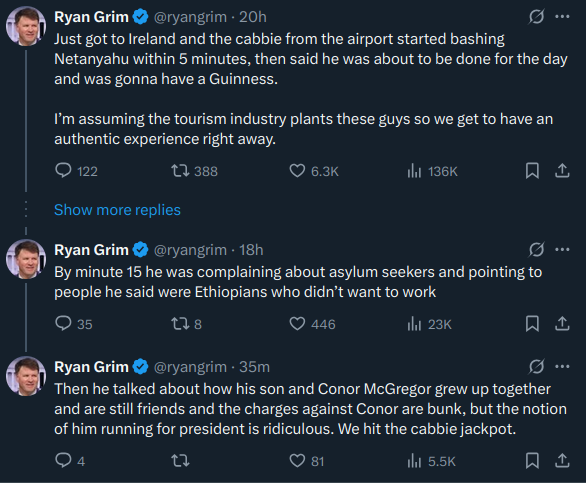Screen dimensions: 586x483
Task: Expand Show more replies
Action: 117,210
